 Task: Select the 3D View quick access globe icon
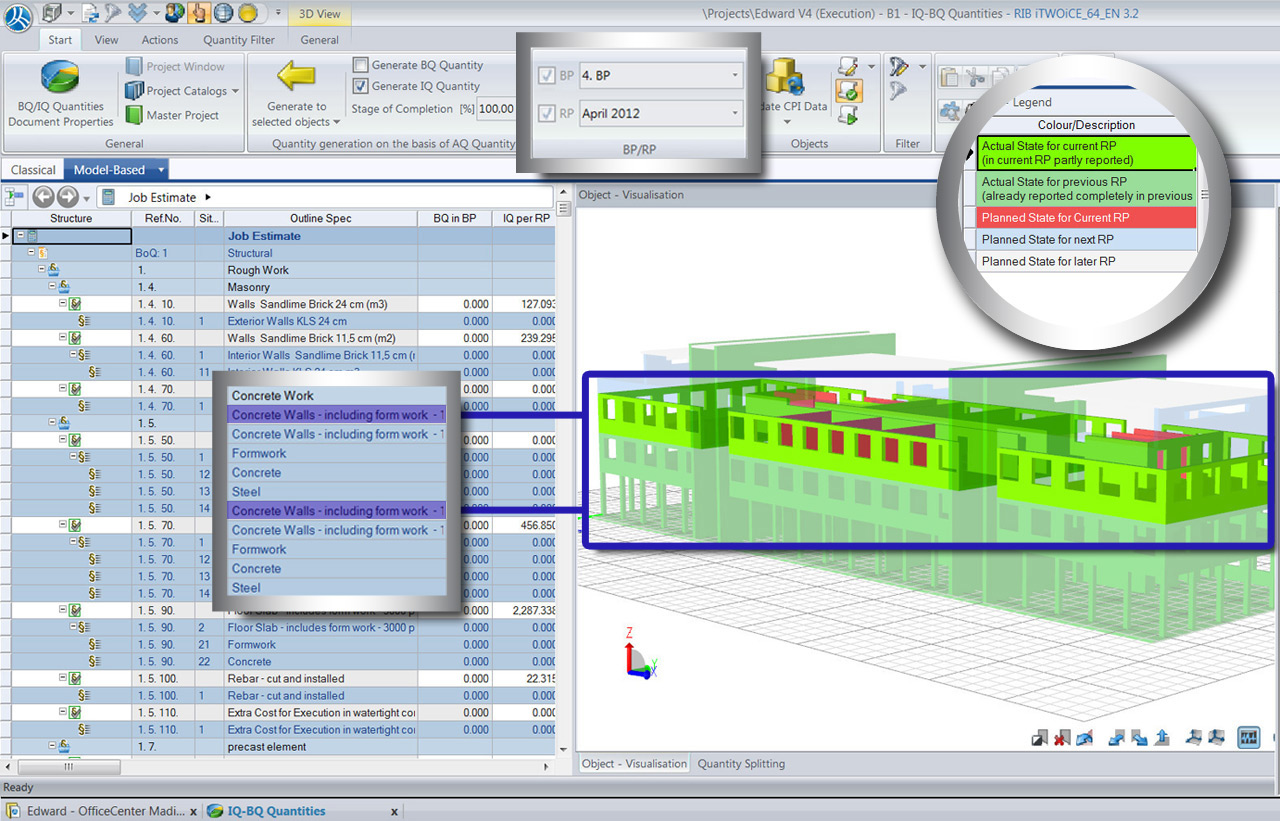coord(222,13)
